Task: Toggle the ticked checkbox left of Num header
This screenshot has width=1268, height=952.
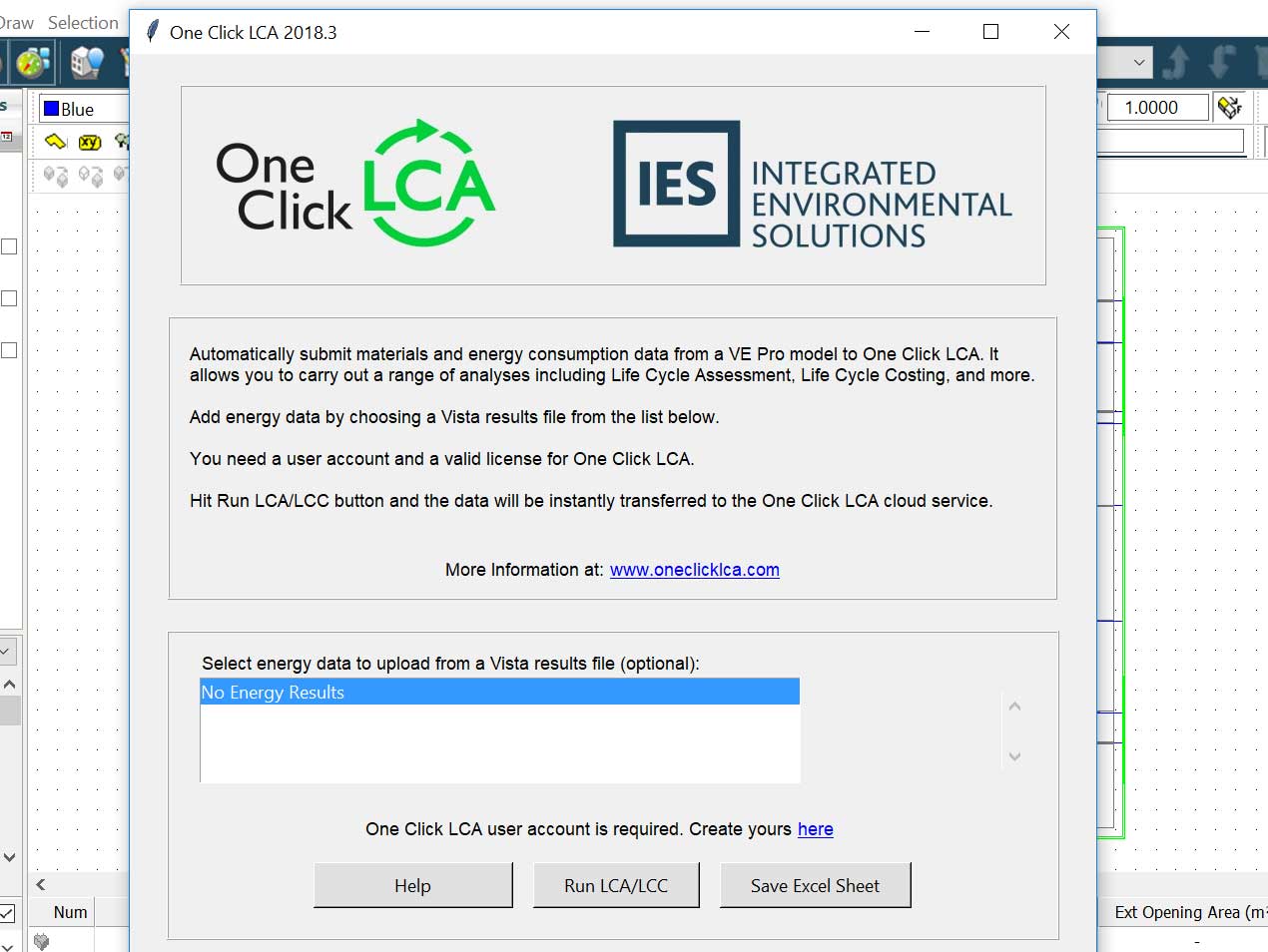Action: point(7,913)
